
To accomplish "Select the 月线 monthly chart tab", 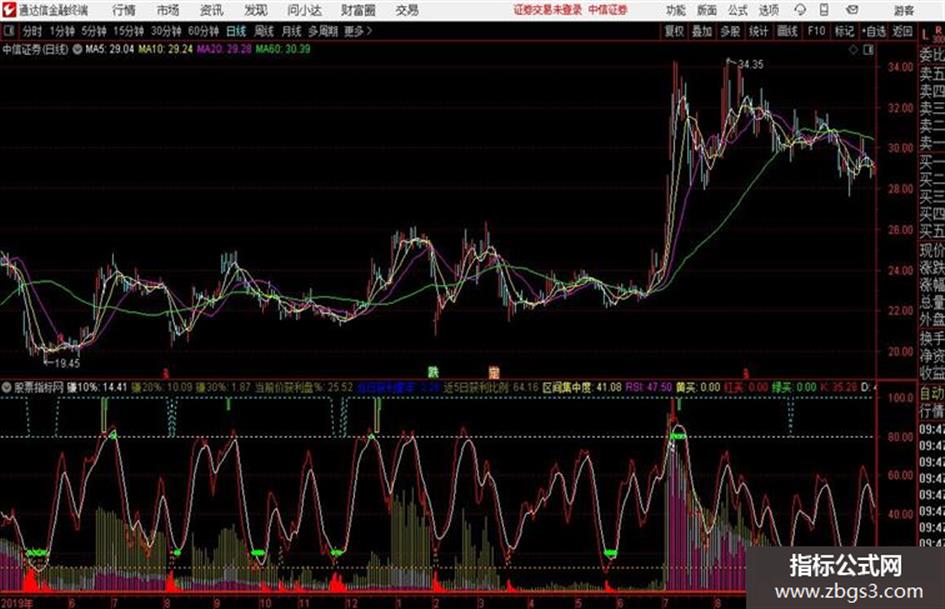I will (x=292, y=31).
